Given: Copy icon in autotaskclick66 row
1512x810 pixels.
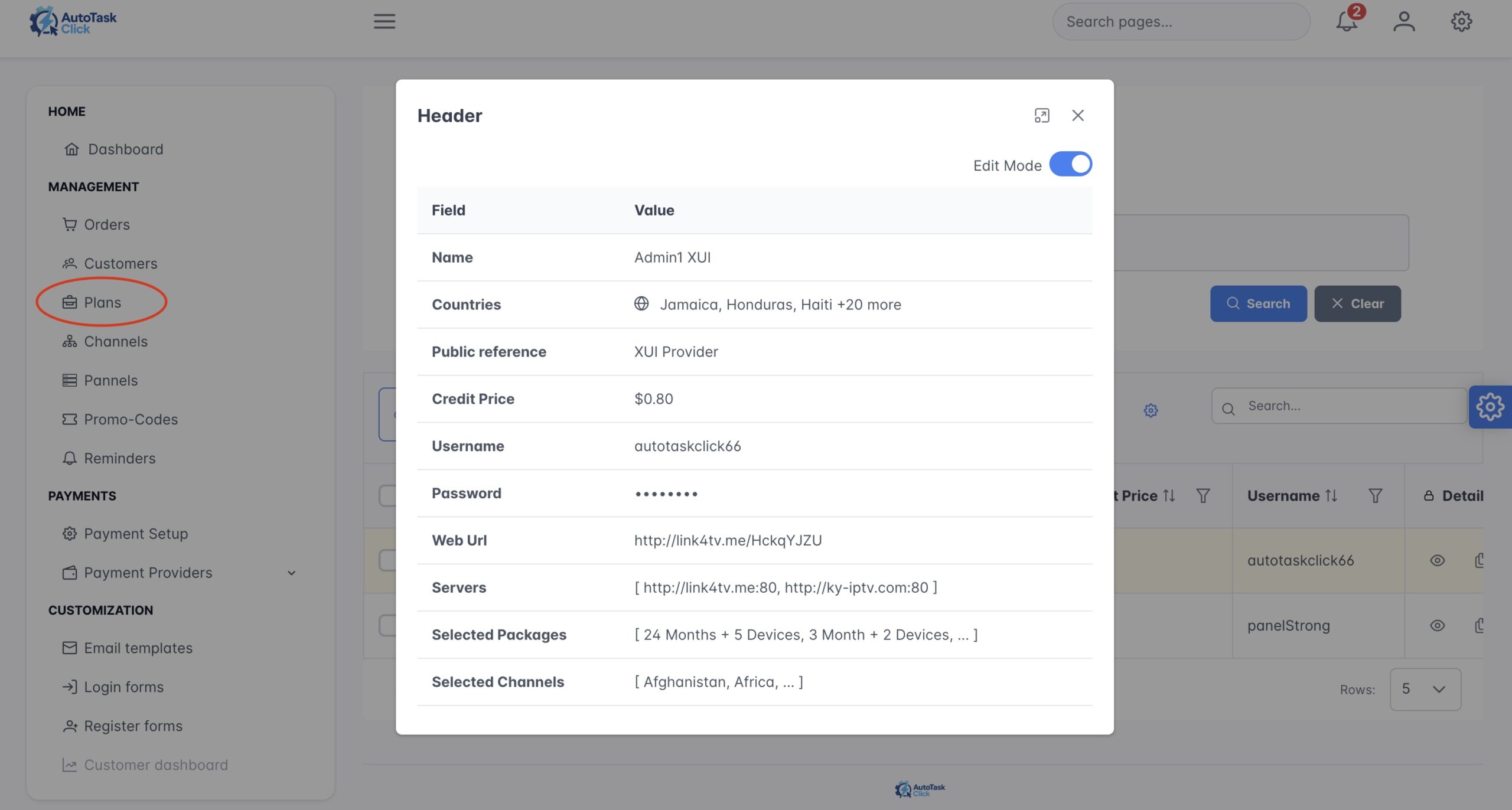Looking at the screenshot, I should click(1479, 561).
